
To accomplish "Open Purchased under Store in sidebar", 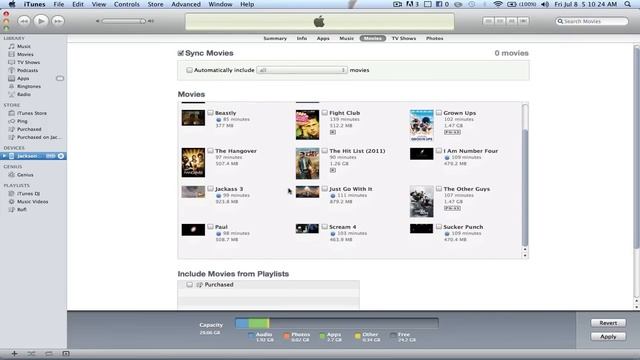I will point(29,129).
